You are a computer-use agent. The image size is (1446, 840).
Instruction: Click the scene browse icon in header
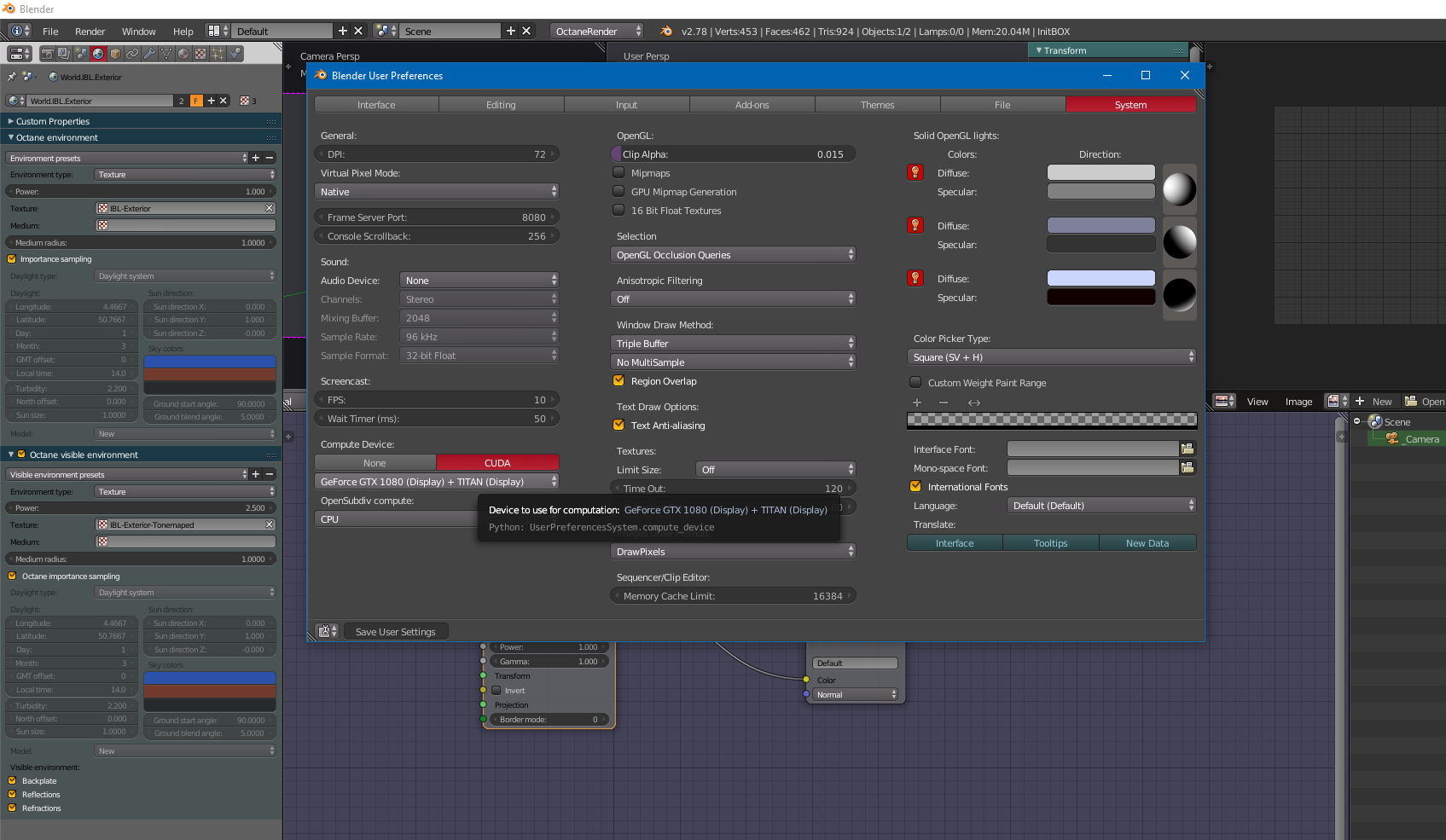tap(386, 31)
